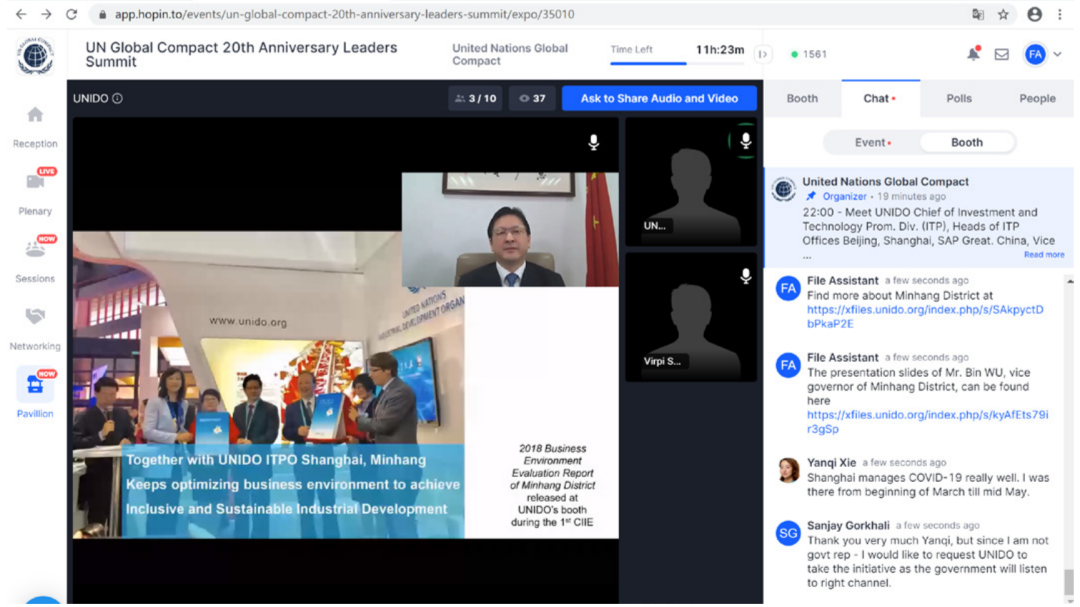Switch chat to Event channel
Screen dimensions: 1080x607
coord(872,143)
